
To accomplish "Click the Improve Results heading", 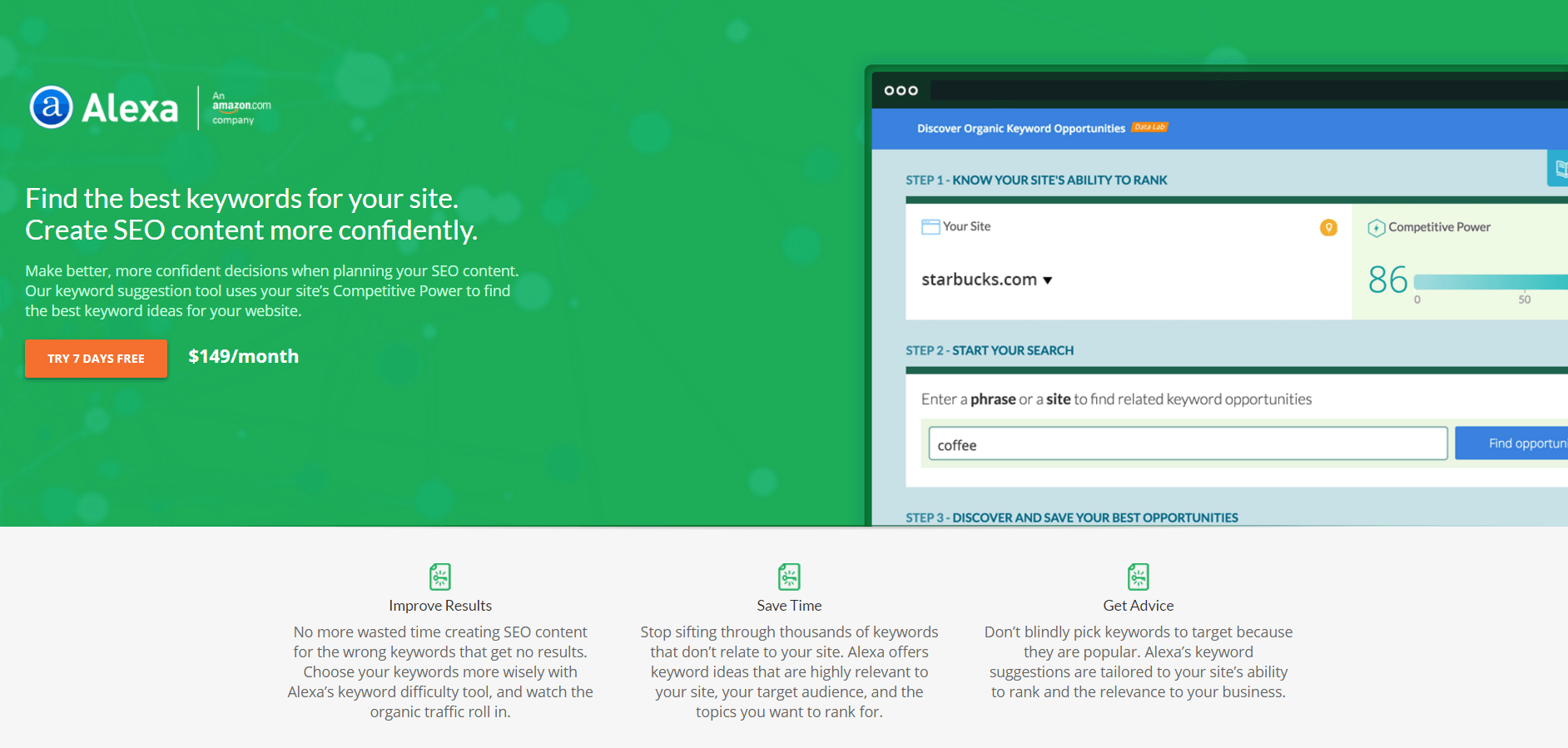I will [x=440, y=606].
